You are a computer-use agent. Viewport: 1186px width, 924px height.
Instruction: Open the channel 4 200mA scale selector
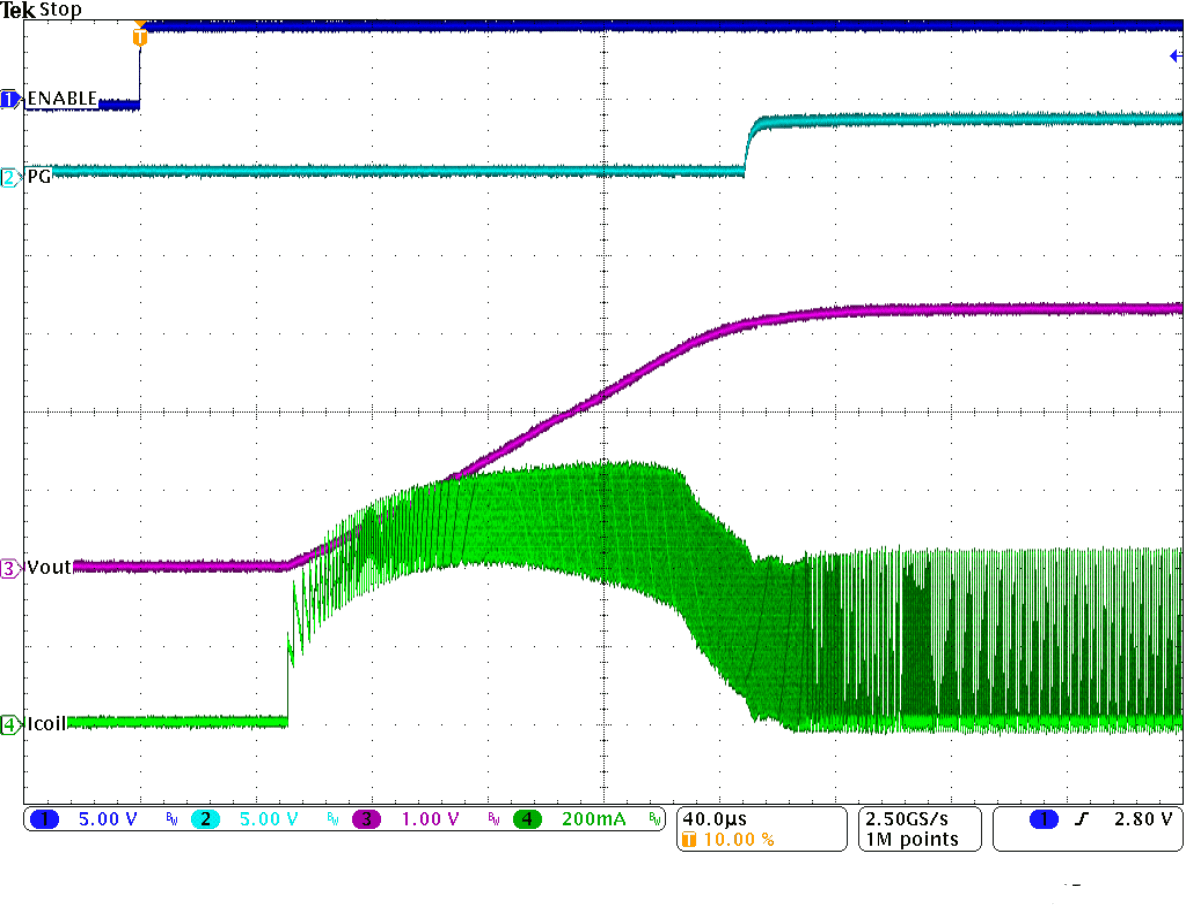592,818
